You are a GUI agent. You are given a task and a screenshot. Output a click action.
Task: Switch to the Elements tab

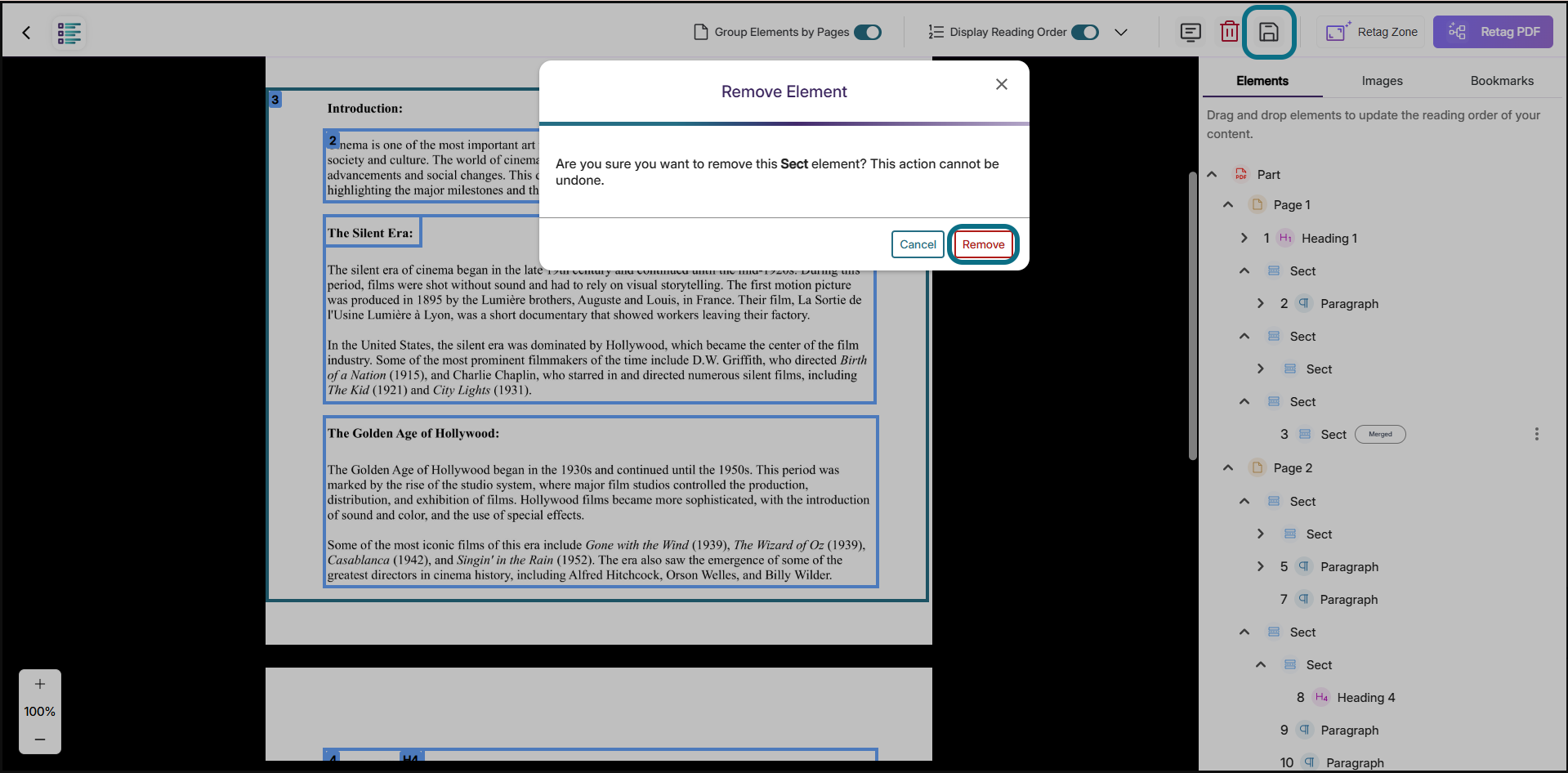pyautogui.click(x=1262, y=81)
